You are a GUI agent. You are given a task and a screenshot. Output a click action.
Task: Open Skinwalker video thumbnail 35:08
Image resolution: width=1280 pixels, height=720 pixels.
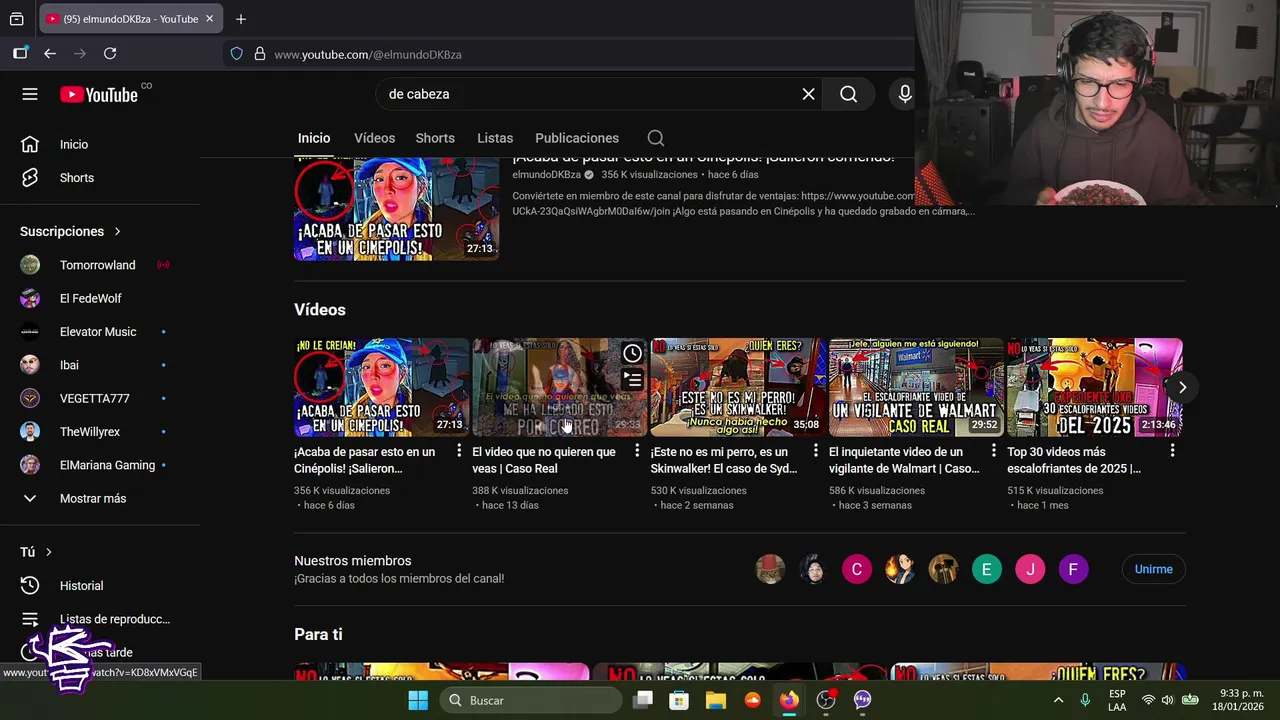point(738,387)
